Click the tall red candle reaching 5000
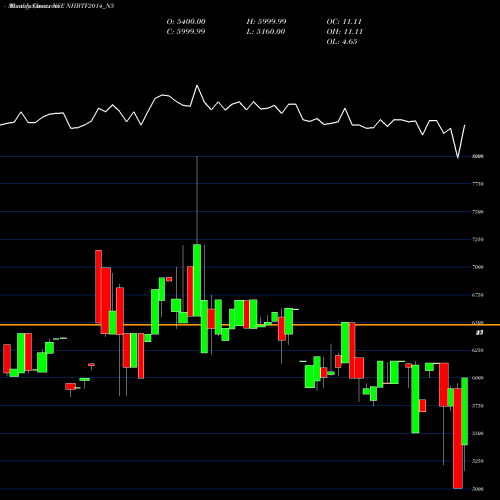 click(458, 438)
